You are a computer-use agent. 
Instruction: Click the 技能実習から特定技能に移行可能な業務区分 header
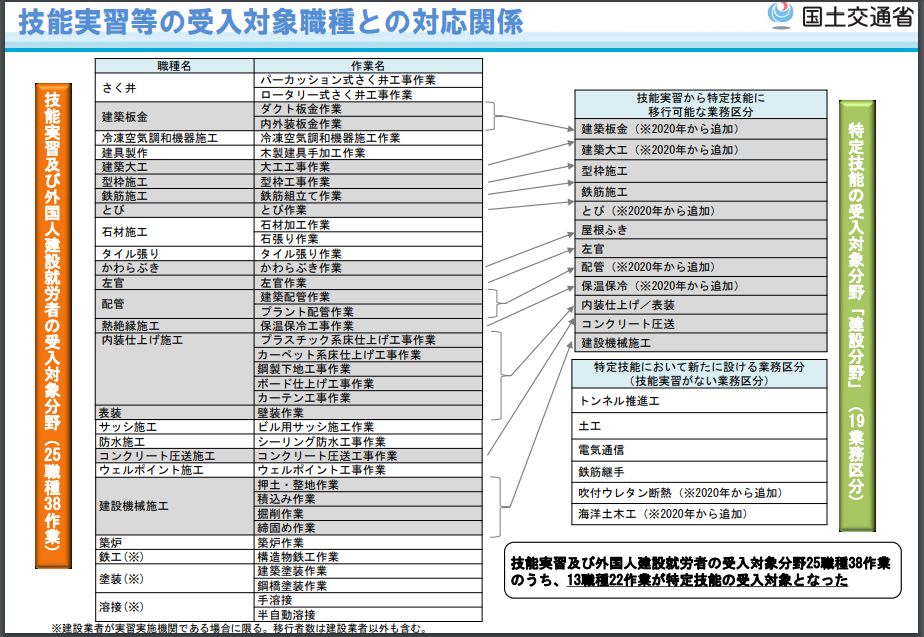(701, 105)
